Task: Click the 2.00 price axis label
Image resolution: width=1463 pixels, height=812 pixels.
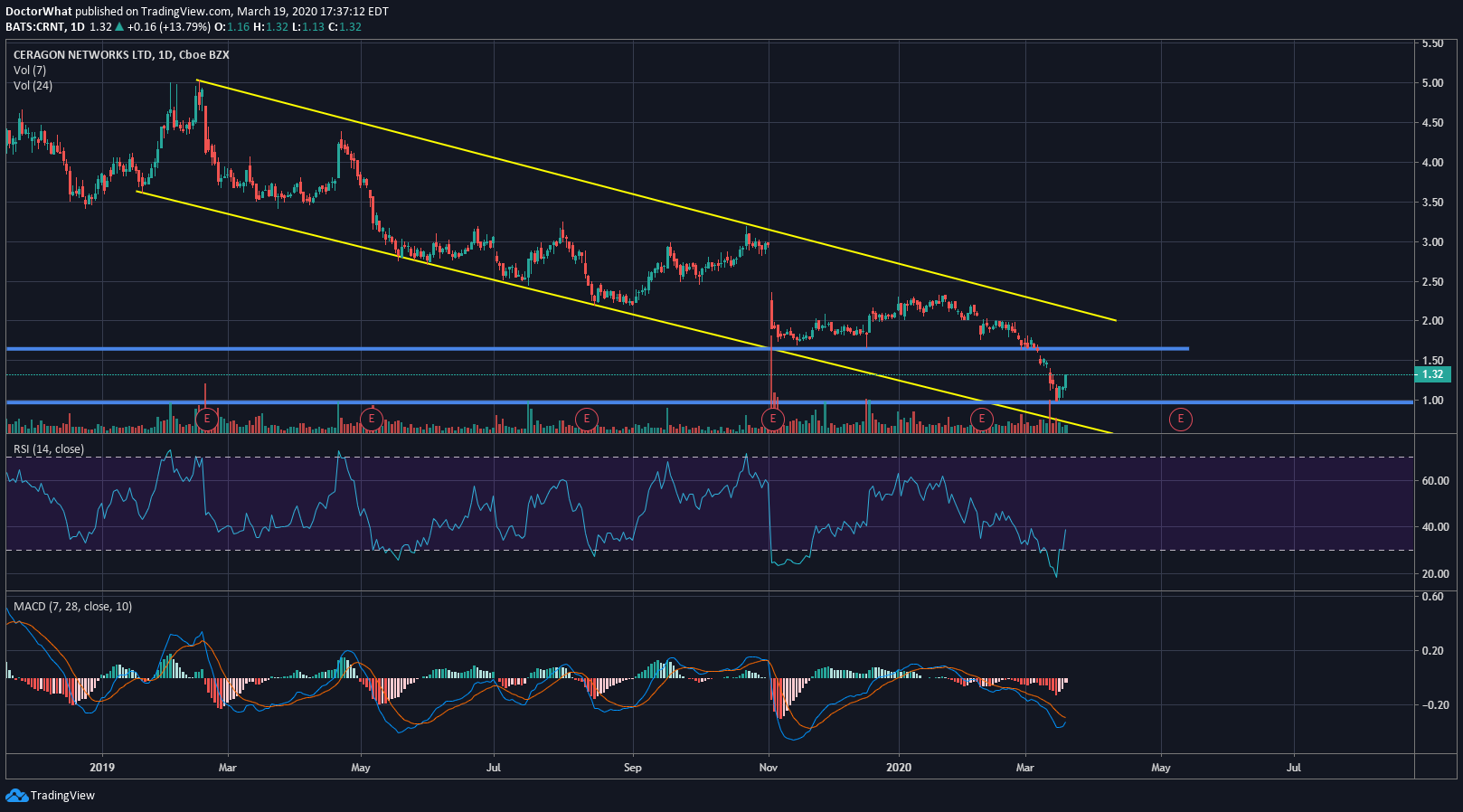Action: [1432, 321]
